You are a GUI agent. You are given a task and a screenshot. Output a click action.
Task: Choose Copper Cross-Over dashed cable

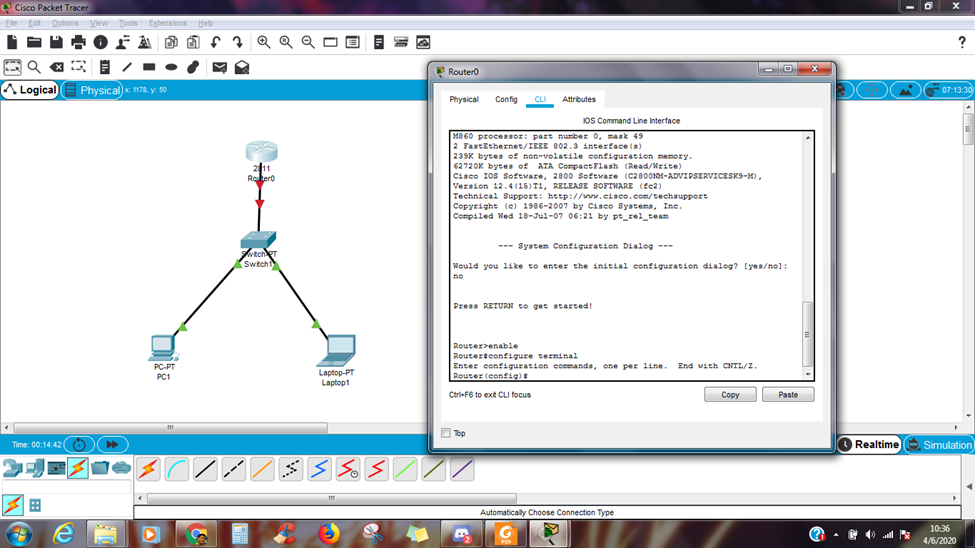tap(234, 469)
